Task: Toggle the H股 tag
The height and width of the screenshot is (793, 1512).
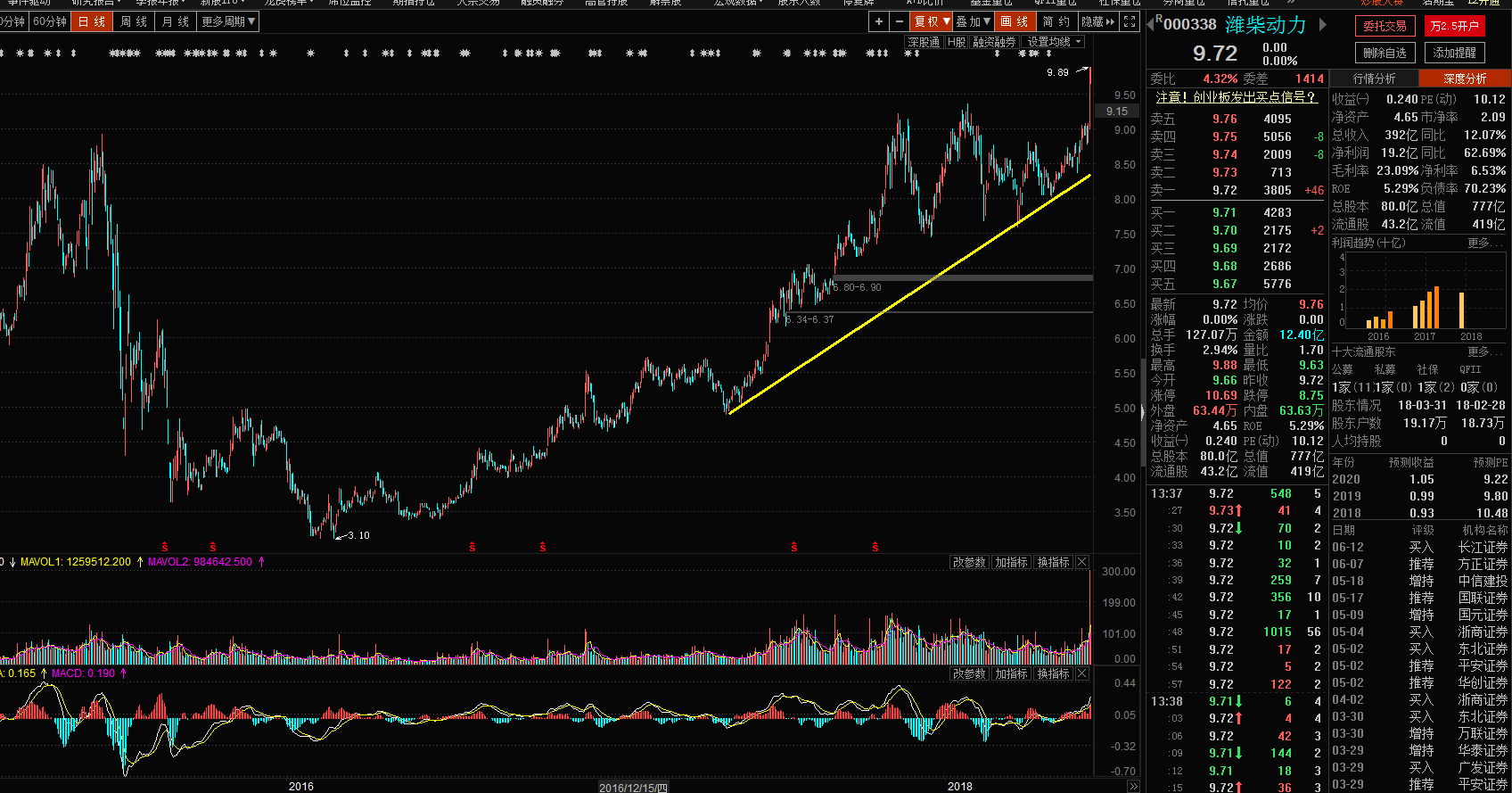Action: point(957,42)
